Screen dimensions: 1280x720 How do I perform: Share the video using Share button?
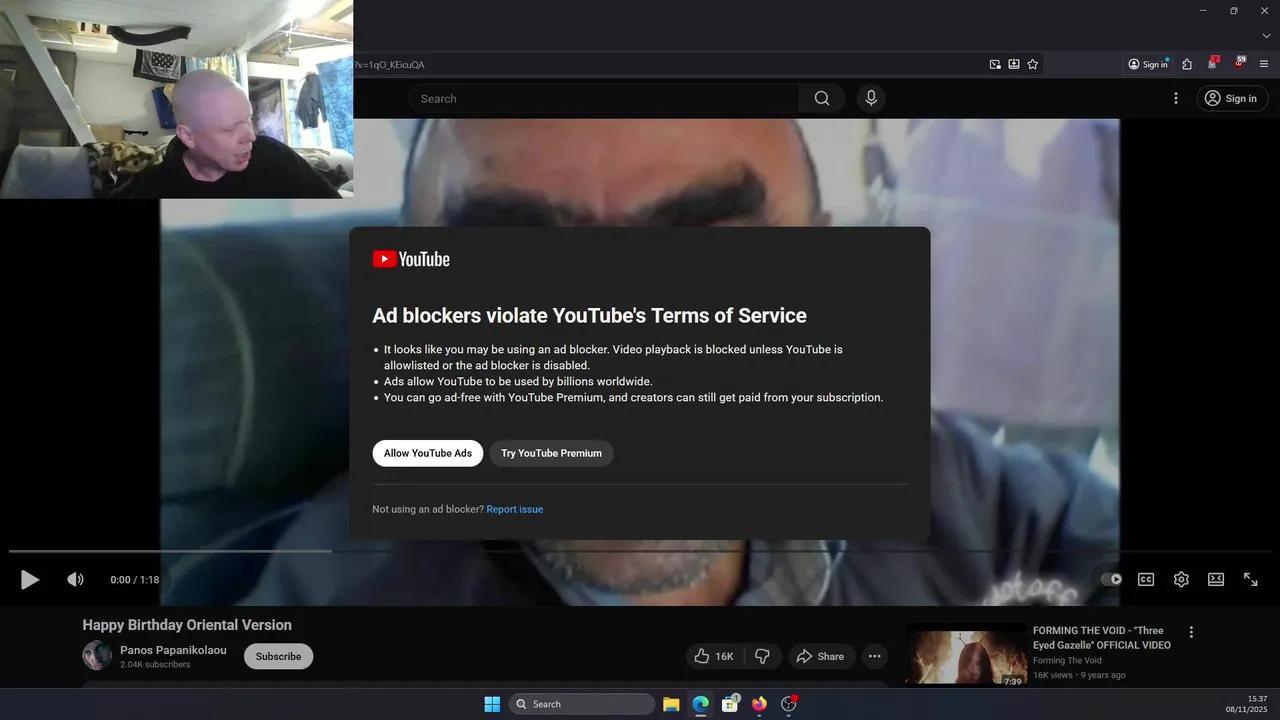[820, 656]
